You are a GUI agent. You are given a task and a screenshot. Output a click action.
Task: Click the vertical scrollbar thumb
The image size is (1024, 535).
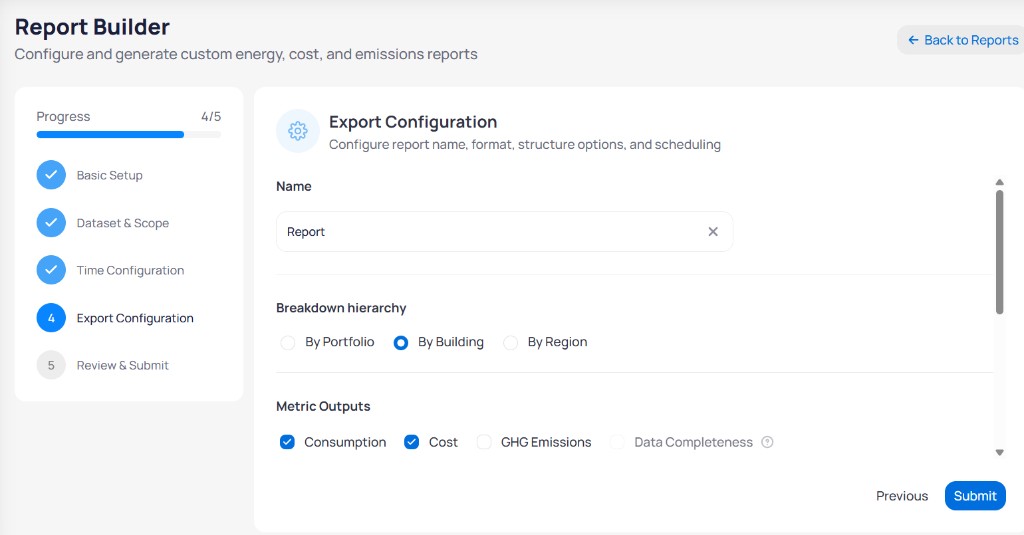(x=999, y=252)
